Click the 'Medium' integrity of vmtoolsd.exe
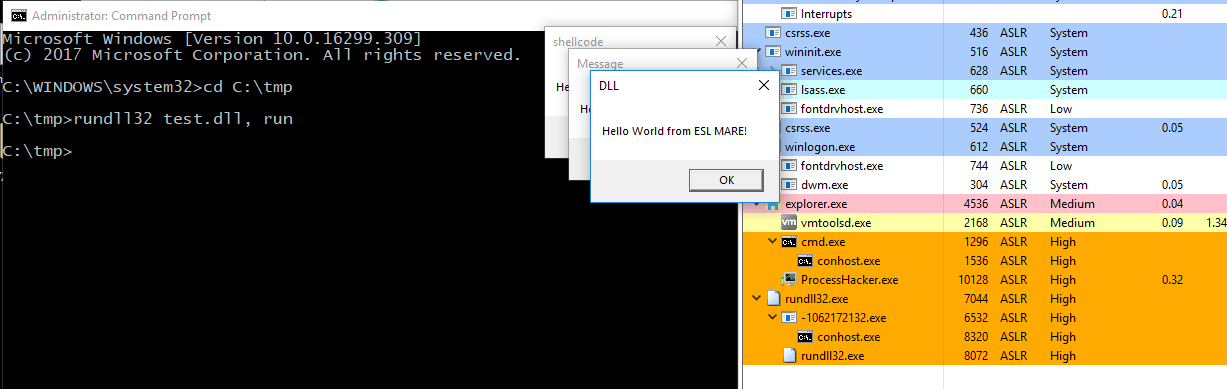Screen dimensions: 1227x389 [x=1072, y=223]
